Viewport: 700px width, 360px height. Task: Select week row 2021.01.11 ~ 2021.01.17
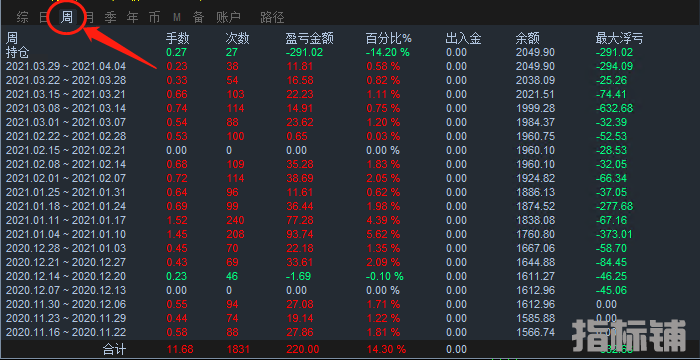(x=66, y=220)
